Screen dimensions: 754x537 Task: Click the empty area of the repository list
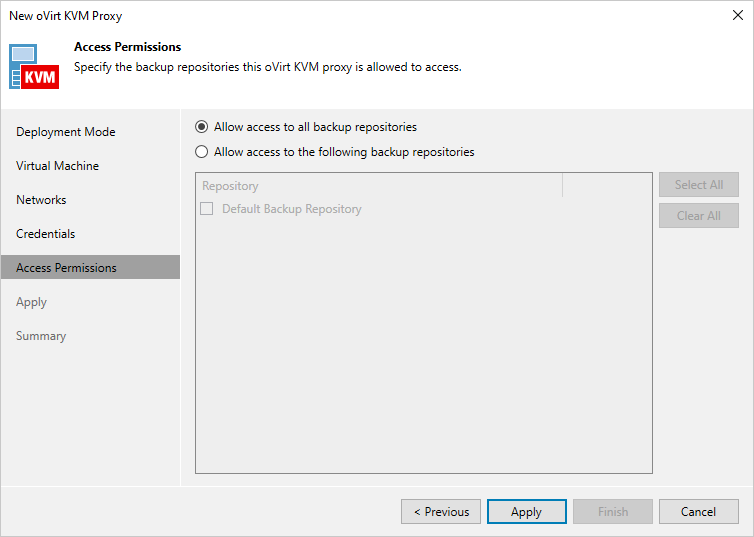(x=423, y=350)
